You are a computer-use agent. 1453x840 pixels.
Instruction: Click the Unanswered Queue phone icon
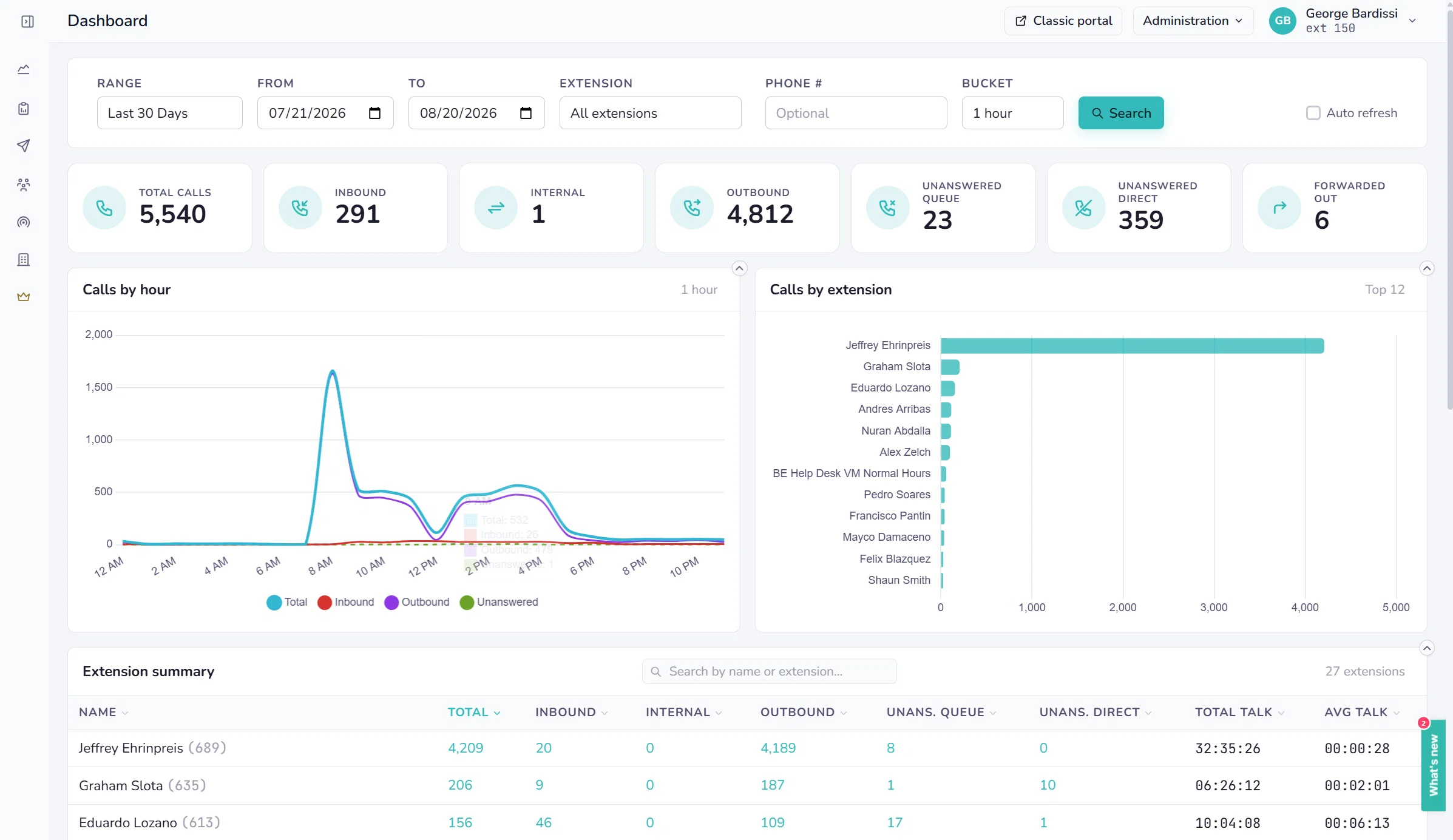pos(888,208)
